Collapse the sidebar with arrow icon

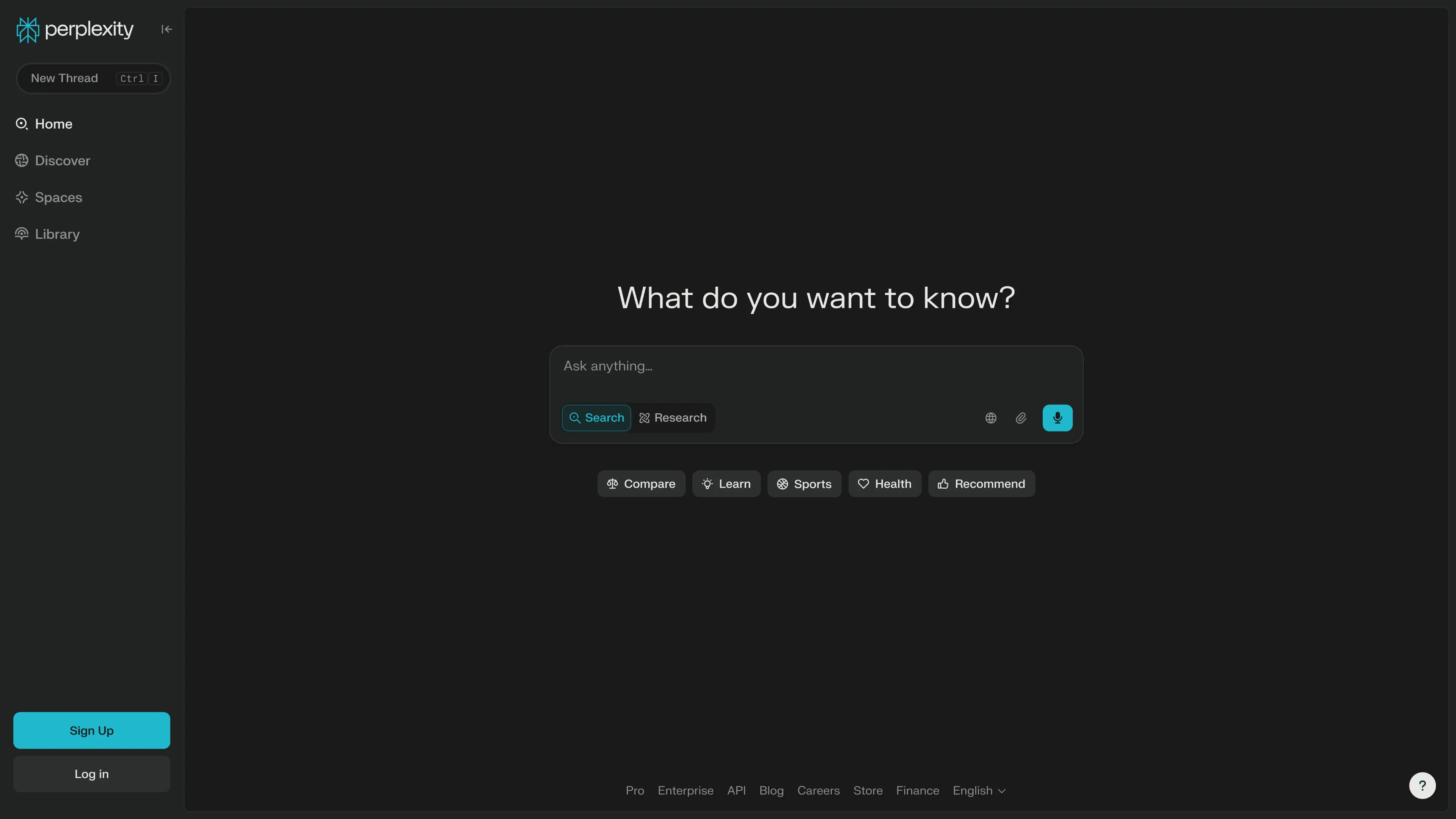tap(166, 30)
